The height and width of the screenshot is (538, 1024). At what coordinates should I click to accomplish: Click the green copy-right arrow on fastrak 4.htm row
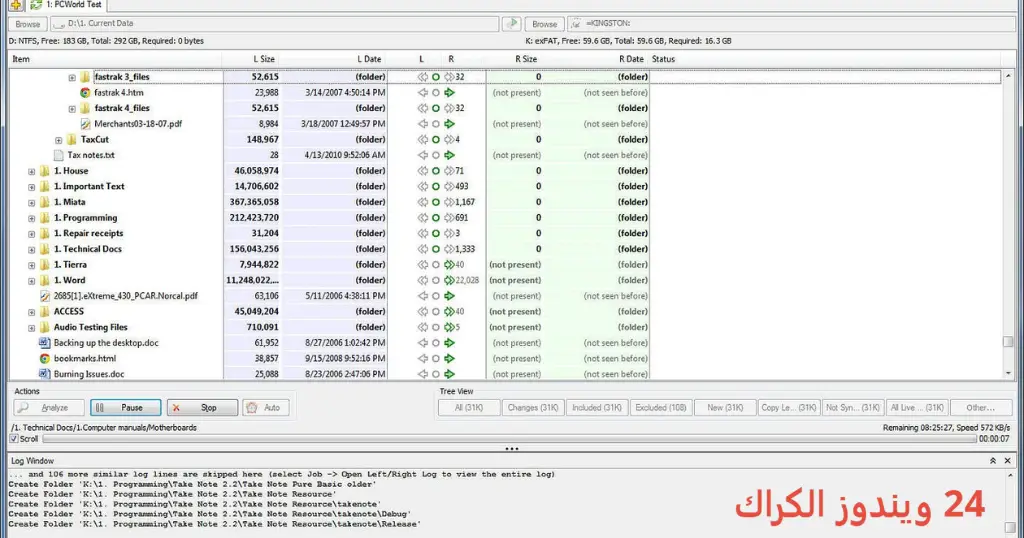[x=449, y=93]
